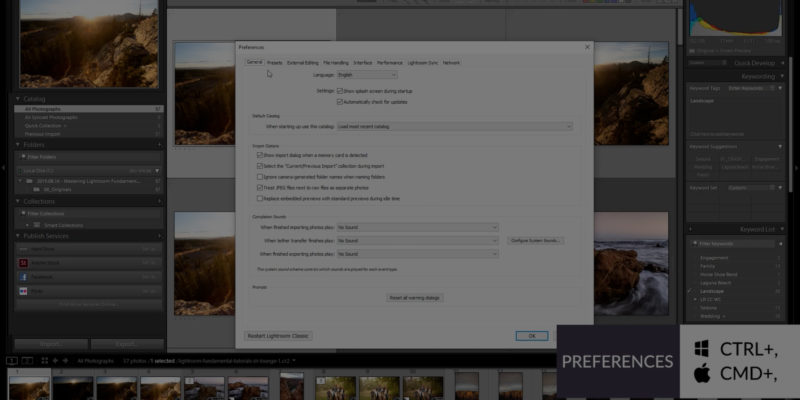Collapse the Catalog panel
The height and width of the screenshot is (400, 800).
(18, 99)
